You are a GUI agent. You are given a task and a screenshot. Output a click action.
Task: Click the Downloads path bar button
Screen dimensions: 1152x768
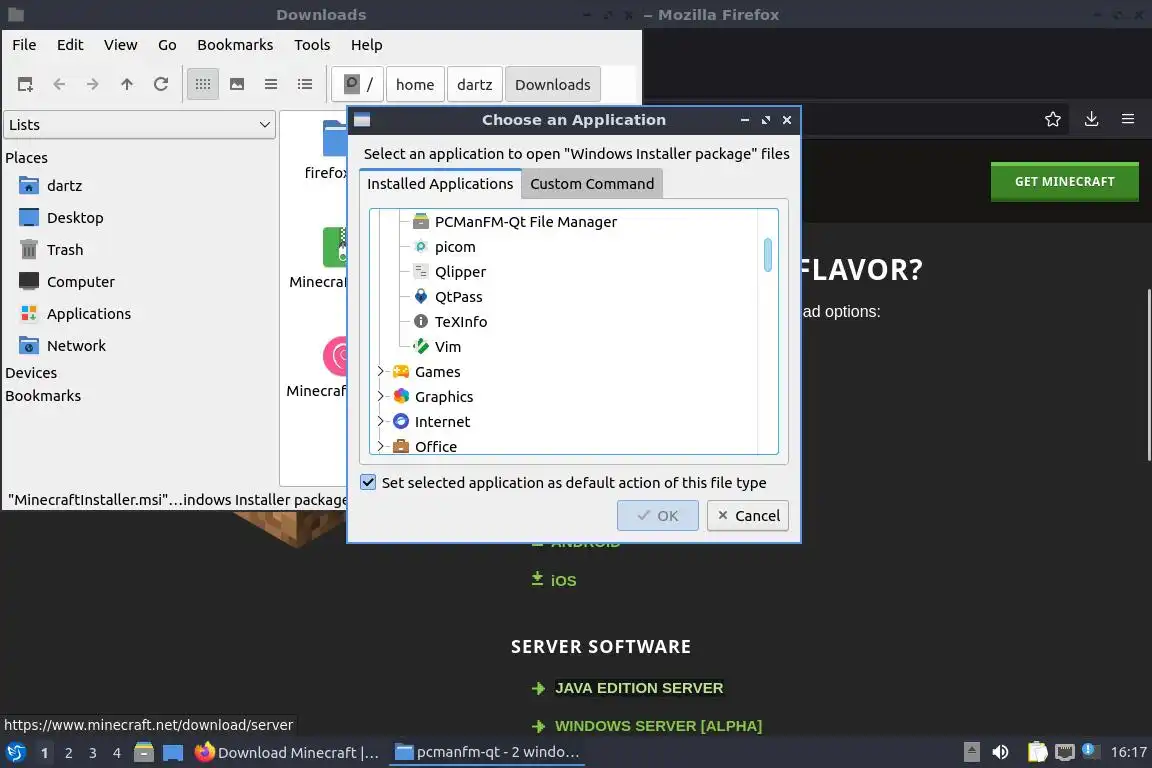[552, 85]
